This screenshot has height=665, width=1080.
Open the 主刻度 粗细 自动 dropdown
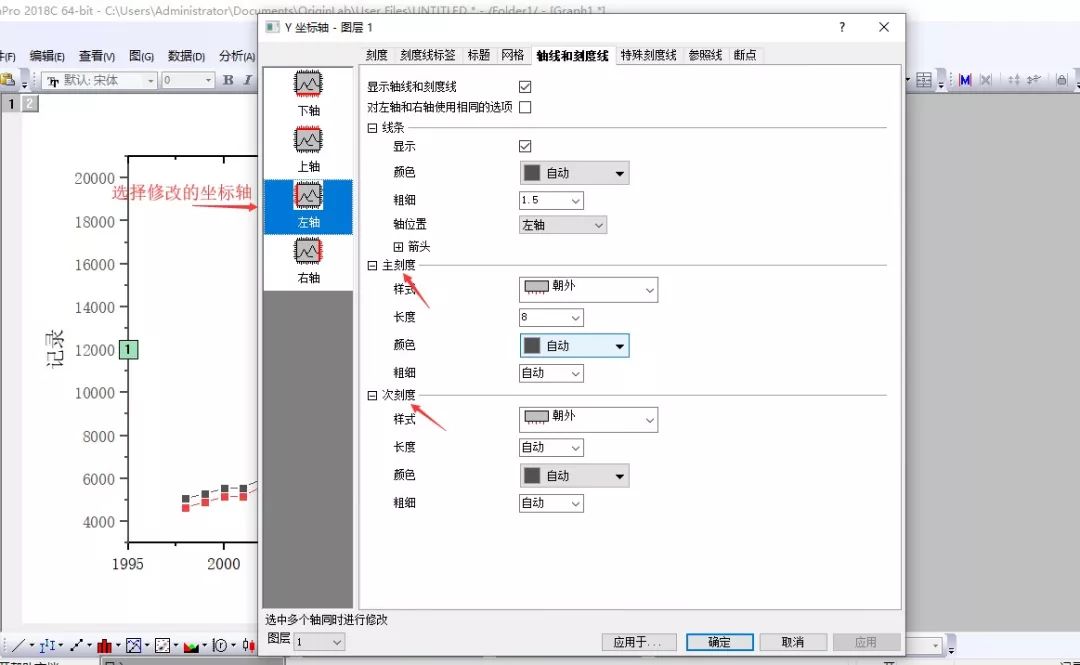(x=551, y=373)
